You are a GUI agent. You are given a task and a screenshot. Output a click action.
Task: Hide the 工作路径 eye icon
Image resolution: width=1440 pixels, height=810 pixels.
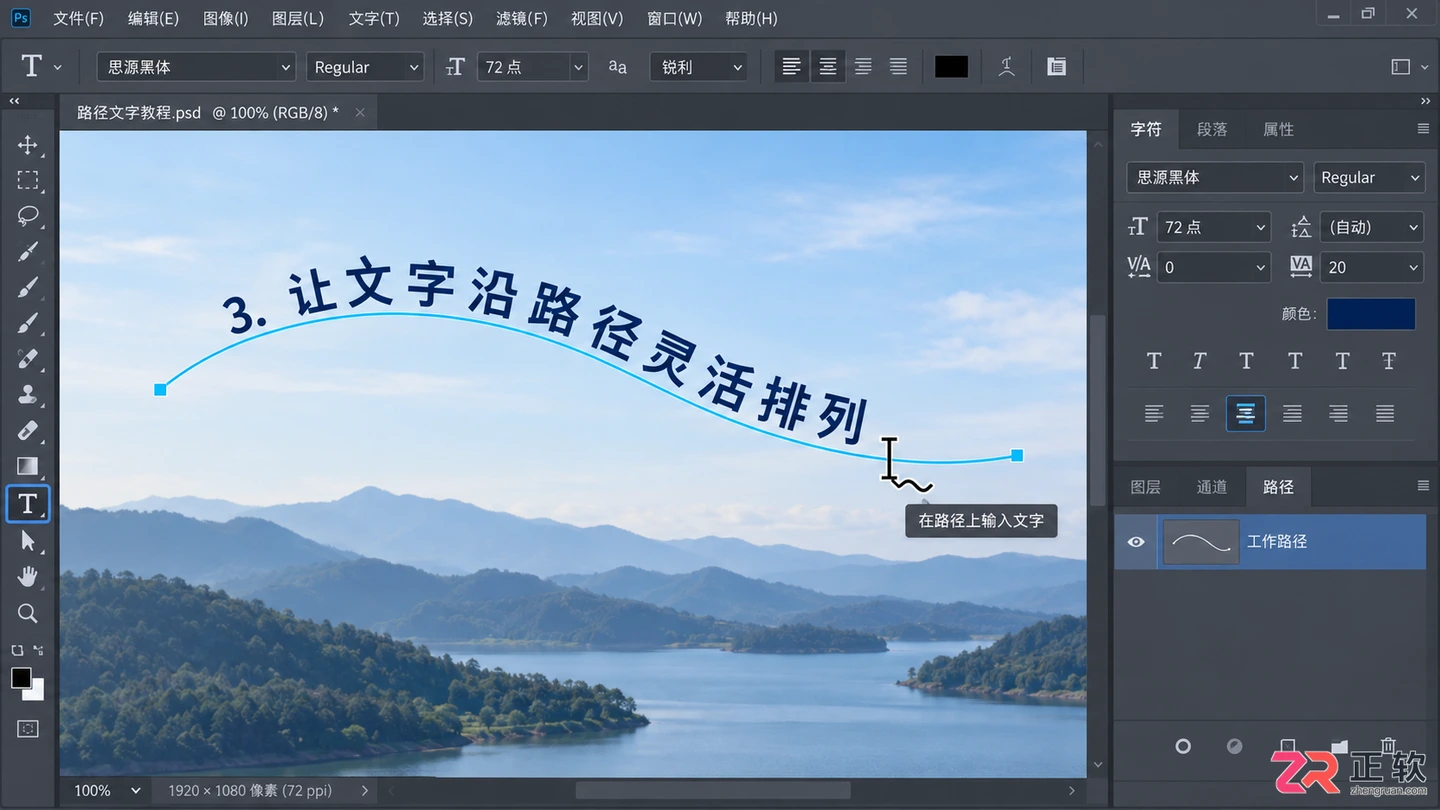pyautogui.click(x=1136, y=541)
